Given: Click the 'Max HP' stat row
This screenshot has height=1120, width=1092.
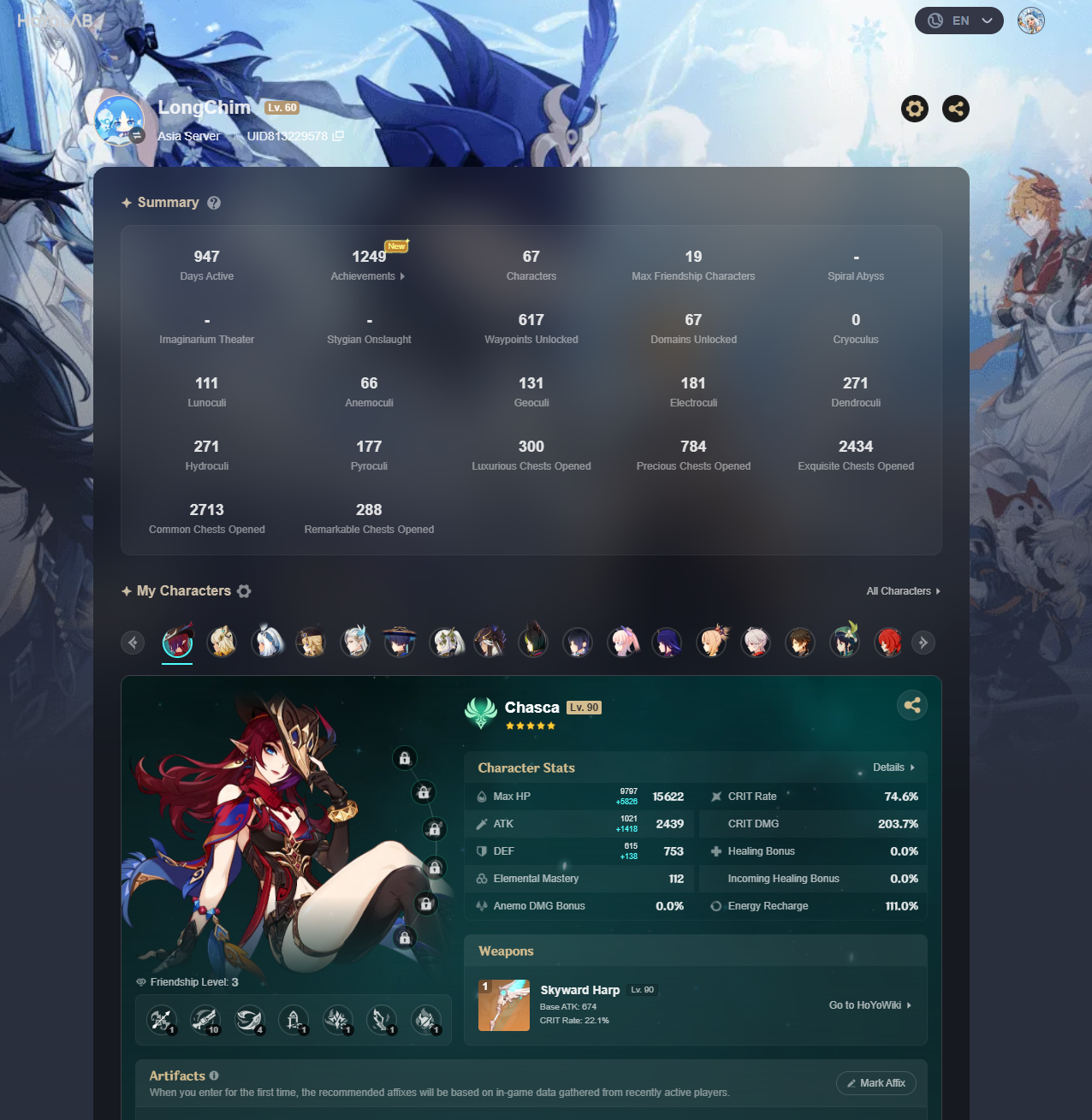Looking at the screenshot, I should click(579, 797).
